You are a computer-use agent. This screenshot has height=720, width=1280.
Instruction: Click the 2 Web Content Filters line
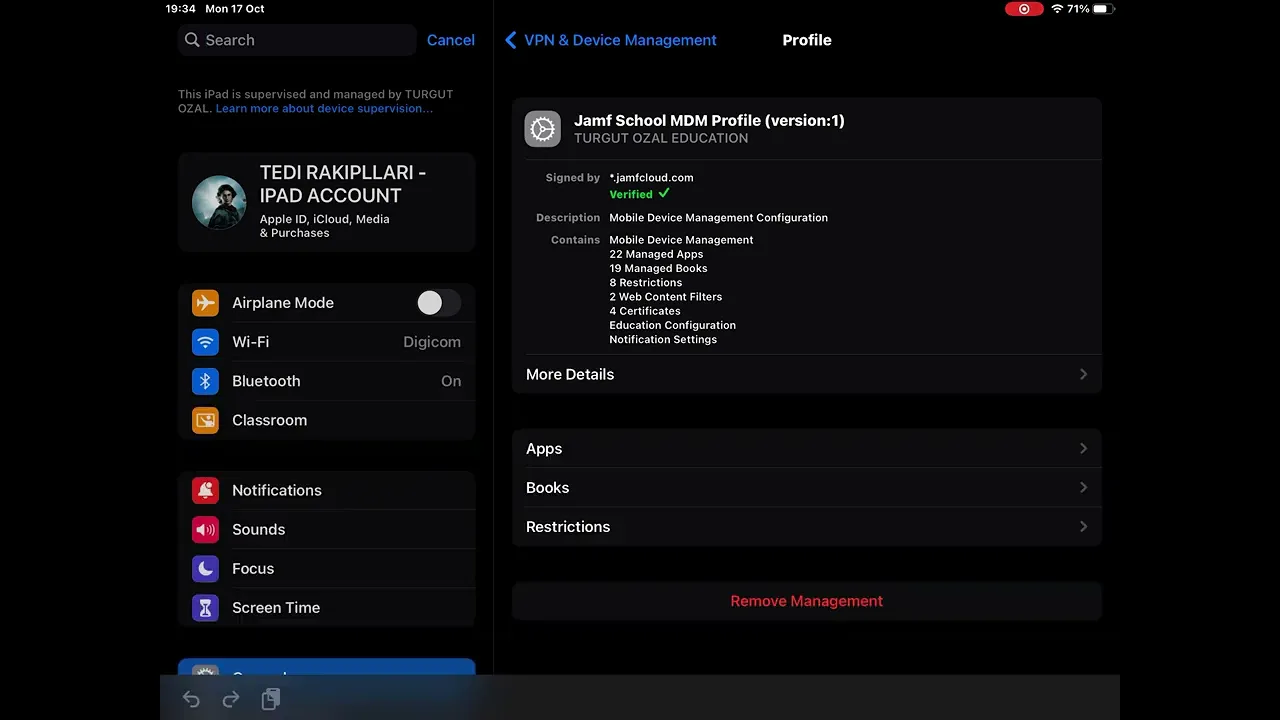click(665, 296)
